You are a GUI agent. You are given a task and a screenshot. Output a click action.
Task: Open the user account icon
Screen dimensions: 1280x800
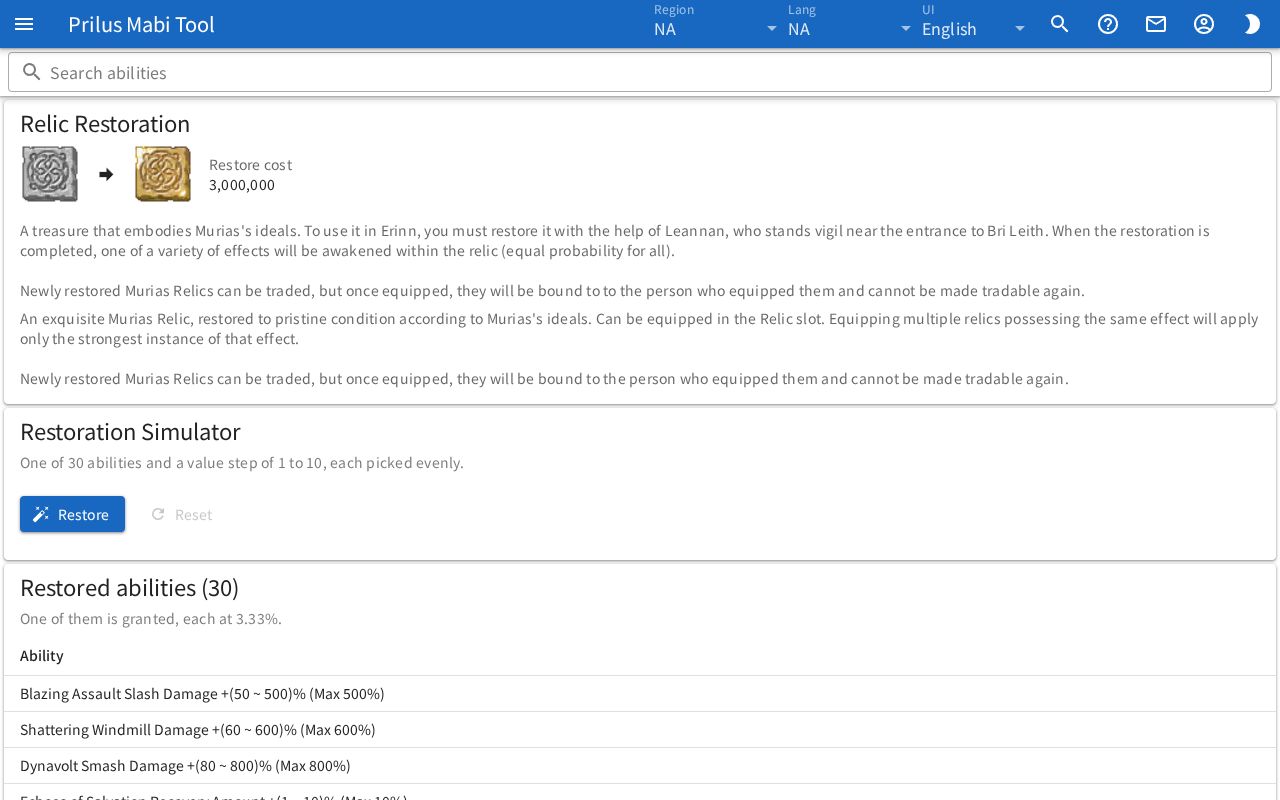point(1204,24)
